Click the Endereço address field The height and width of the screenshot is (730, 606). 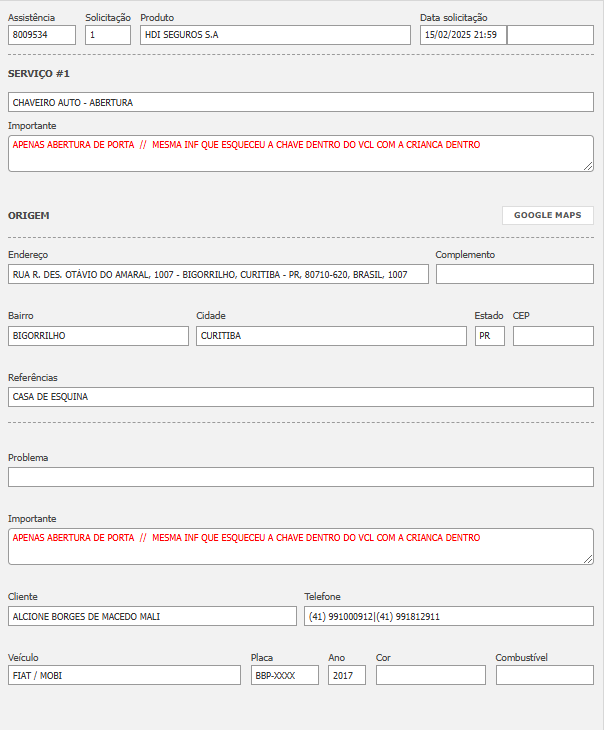click(218, 274)
